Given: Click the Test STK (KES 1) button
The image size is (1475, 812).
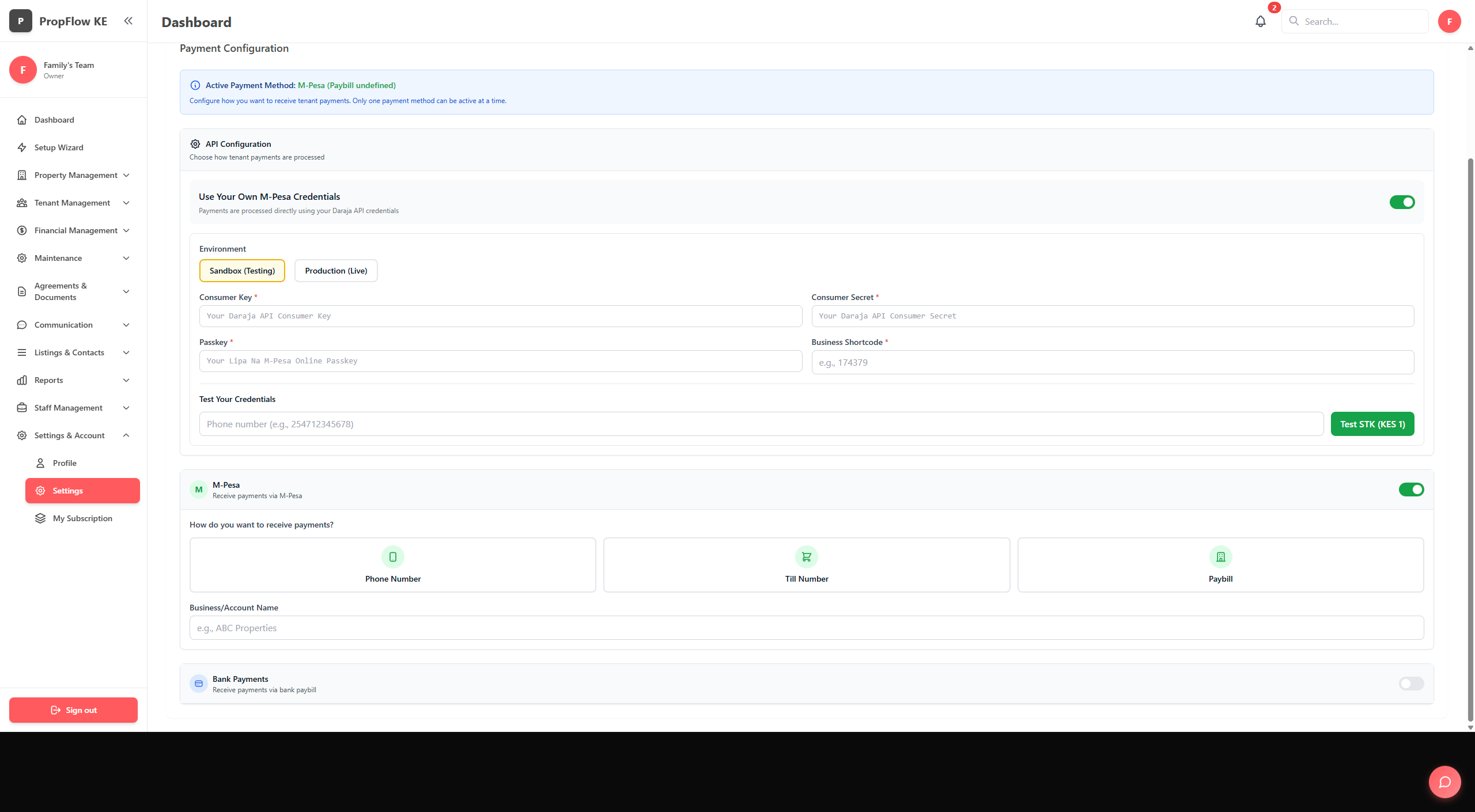Looking at the screenshot, I should [x=1372, y=424].
